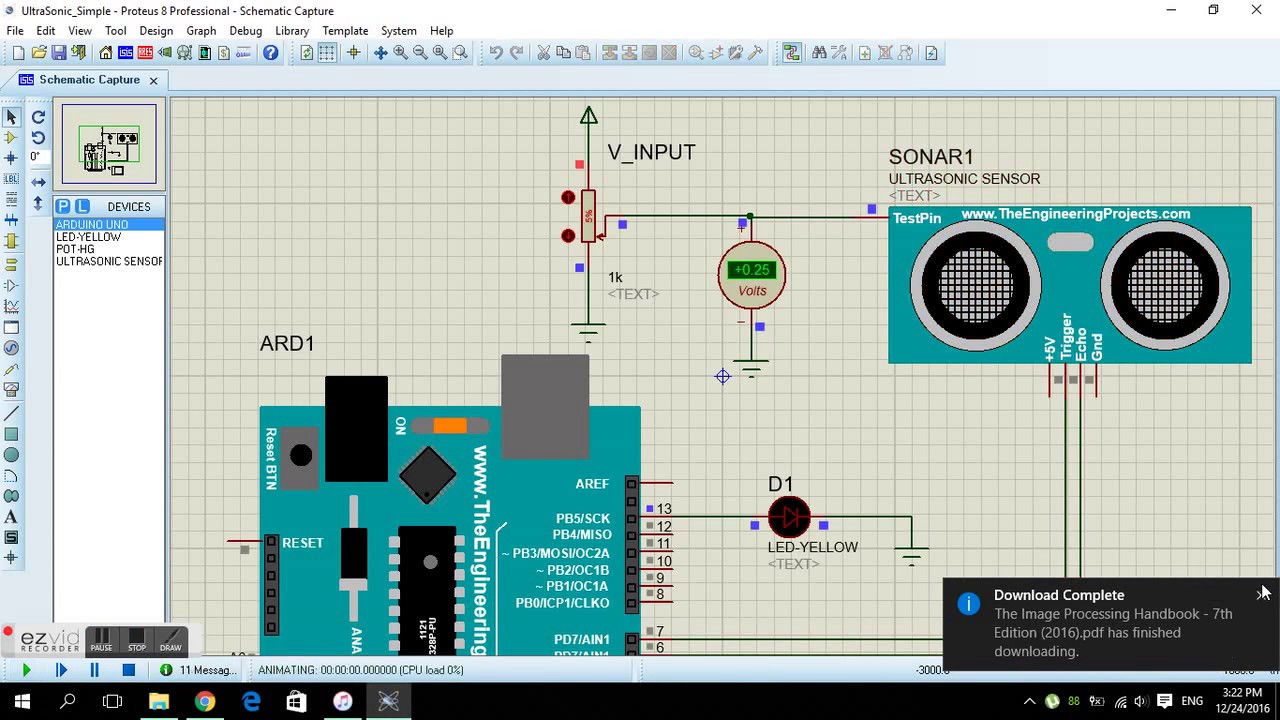
Task: Select the Terminals Mode tool
Action: click(12, 265)
